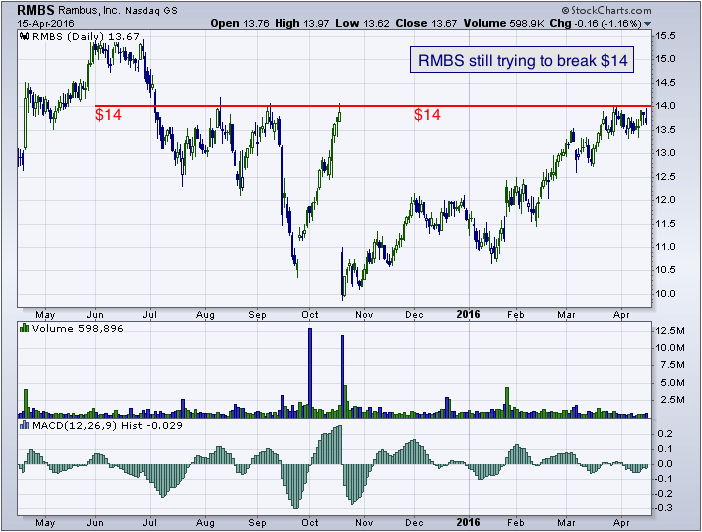Click the 'MACD(12,26,9) Hist -0.029' label

point(107,425)
